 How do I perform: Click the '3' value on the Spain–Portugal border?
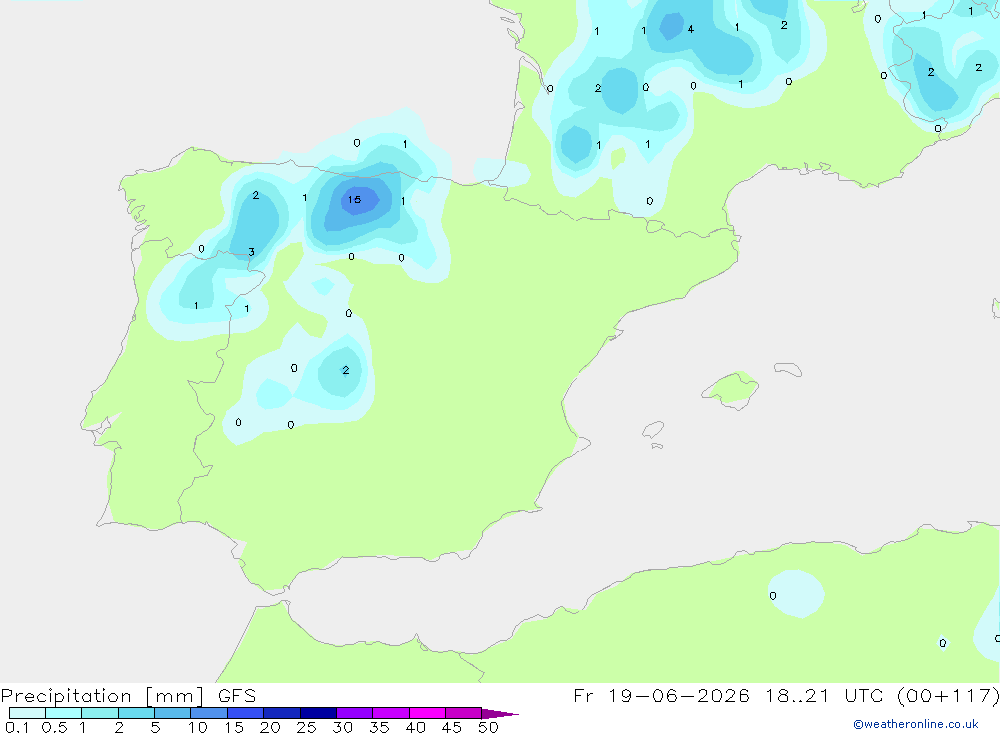click(251, 252)
